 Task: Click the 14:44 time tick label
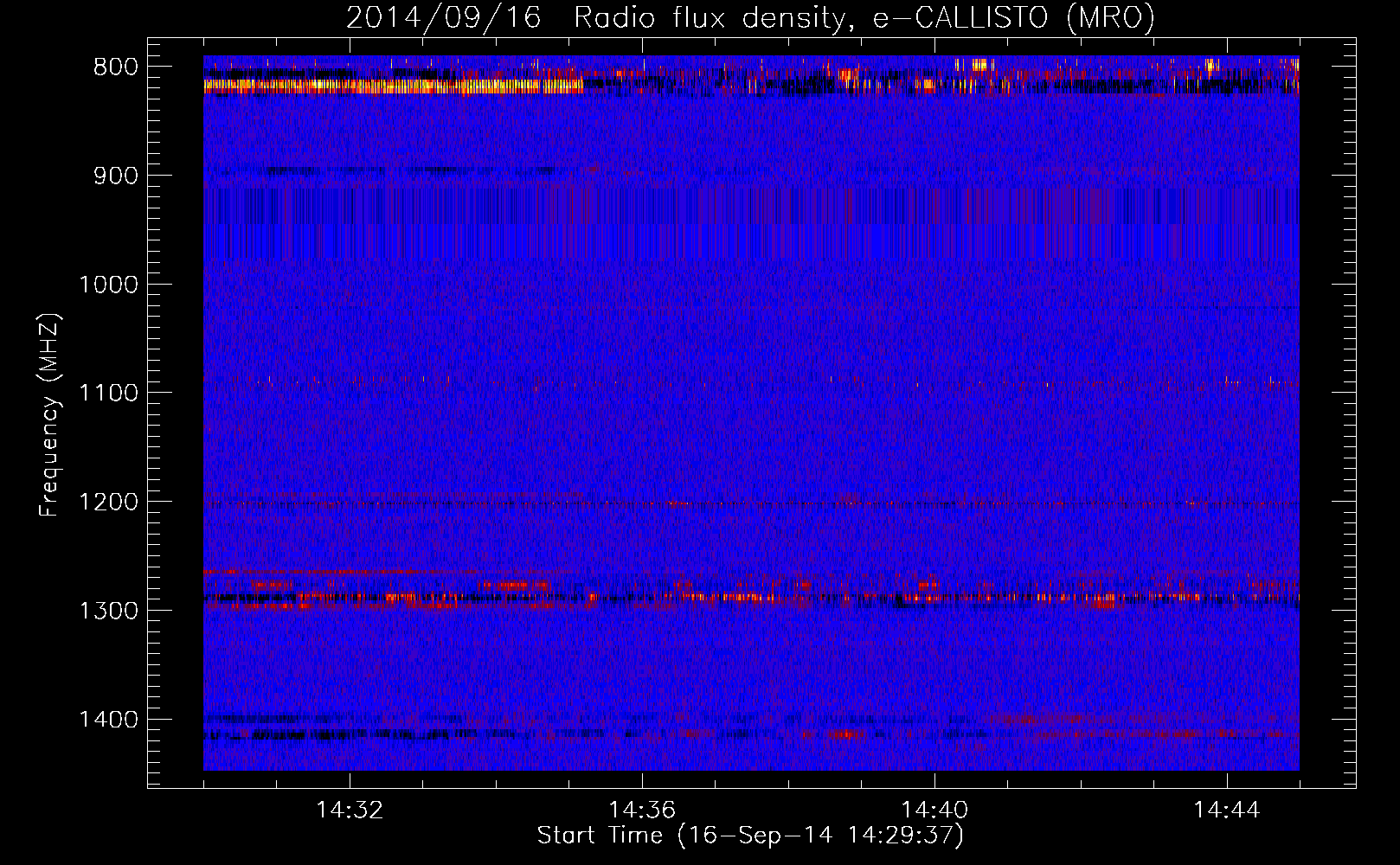coord(1227,811)
